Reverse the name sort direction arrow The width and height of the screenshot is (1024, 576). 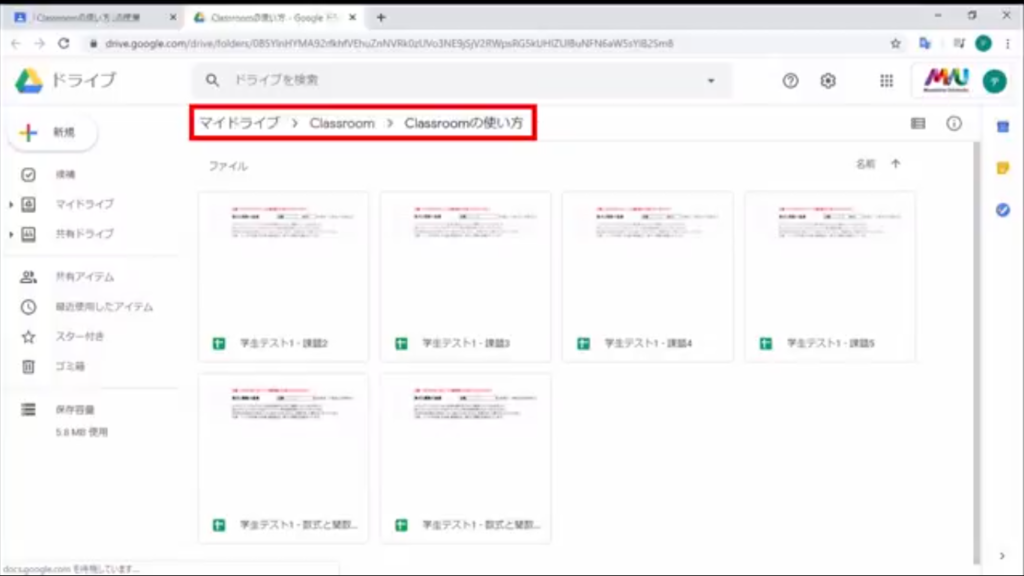(x=895, y=164)
